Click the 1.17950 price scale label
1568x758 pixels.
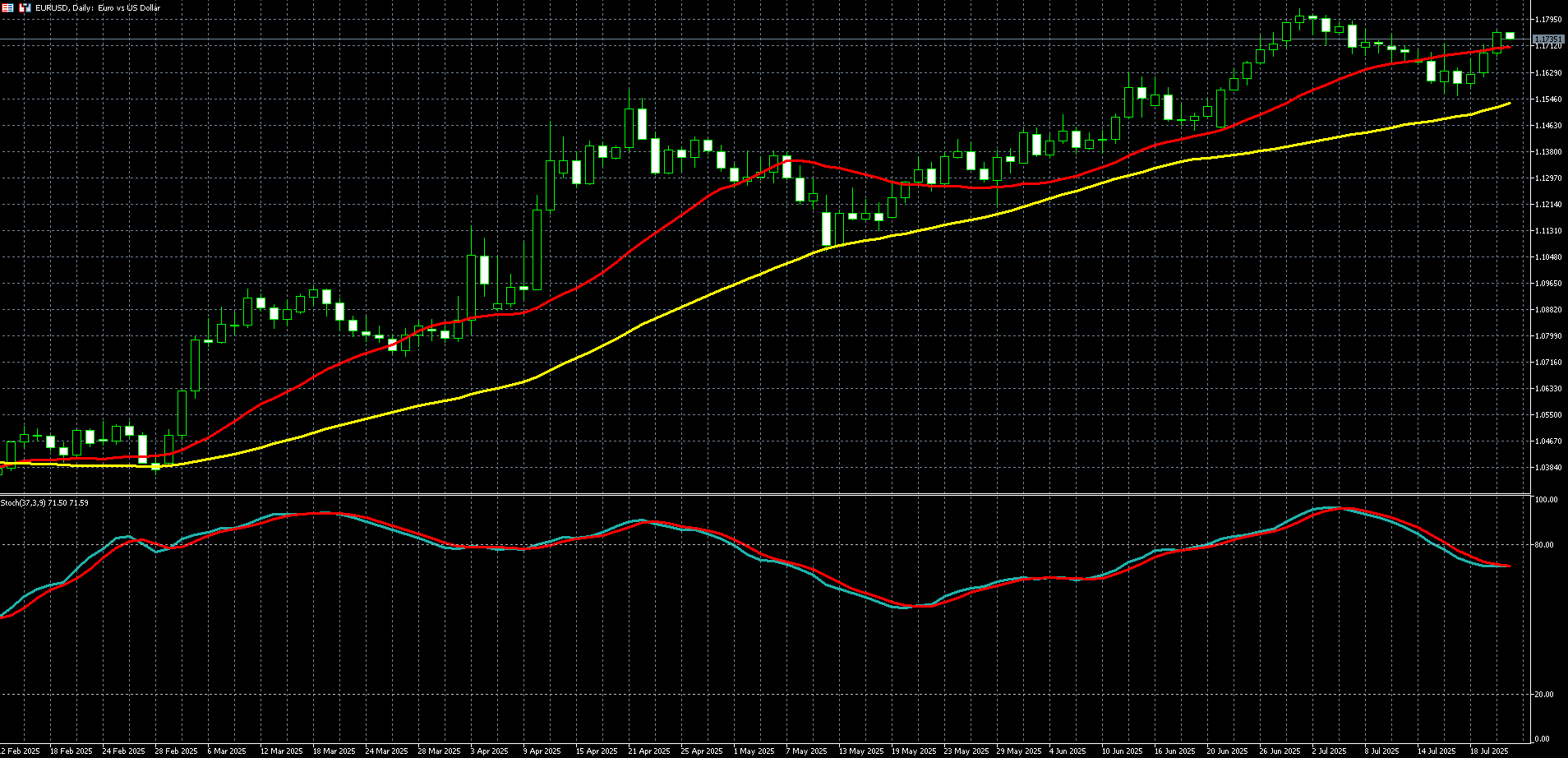pyautogui.click(x=1548, y=19)
